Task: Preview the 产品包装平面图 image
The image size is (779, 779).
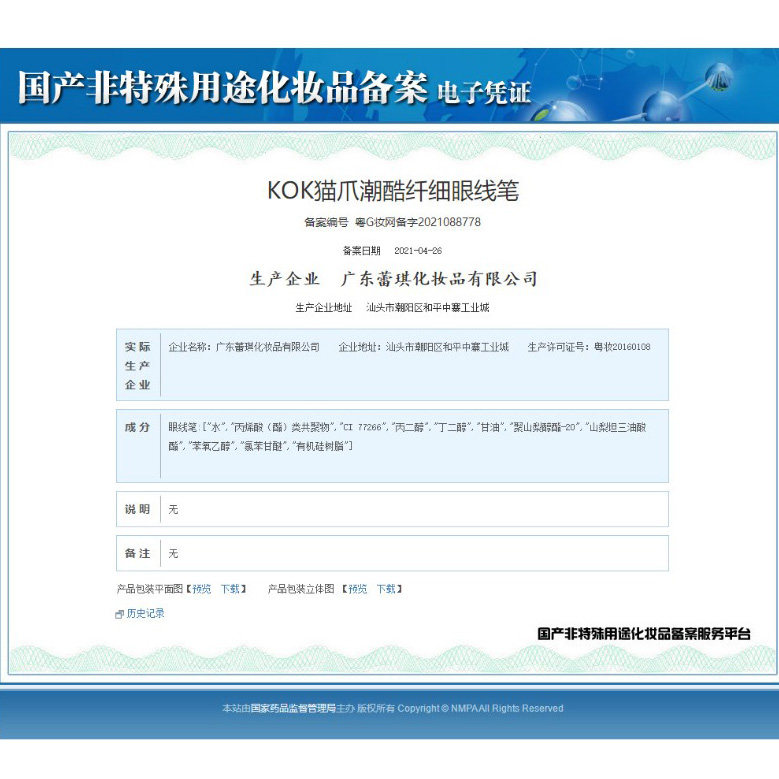Action: [202, 589]
